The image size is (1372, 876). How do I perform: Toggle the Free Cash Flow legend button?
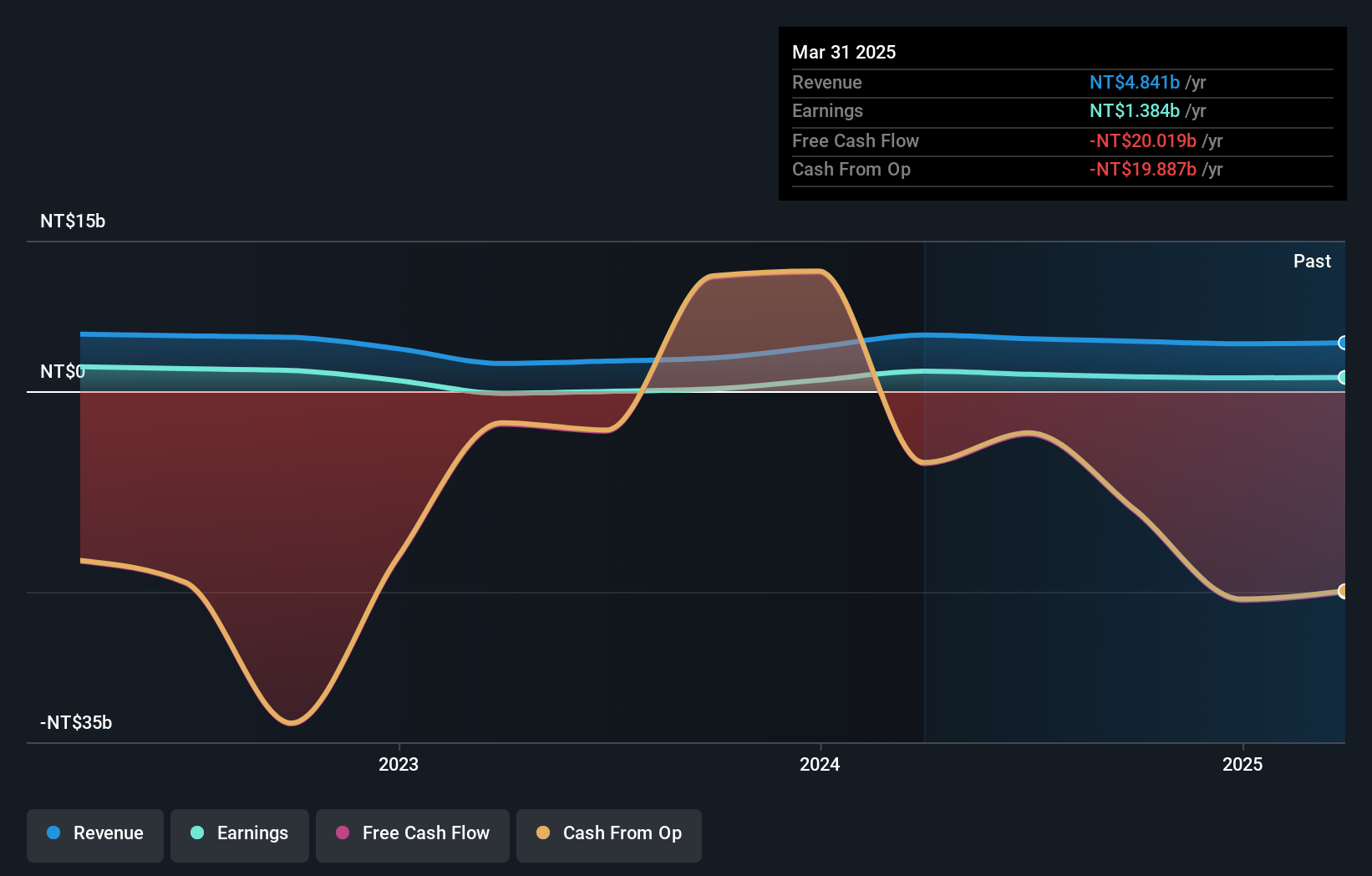coord(413,835)
